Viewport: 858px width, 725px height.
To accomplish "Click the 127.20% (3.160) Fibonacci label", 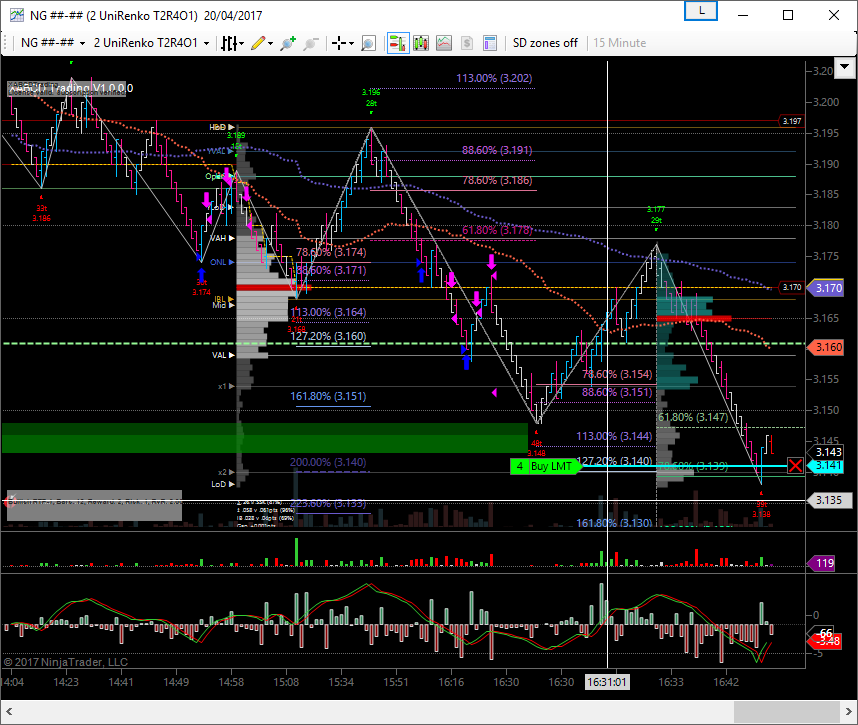I will coord(328,336).
